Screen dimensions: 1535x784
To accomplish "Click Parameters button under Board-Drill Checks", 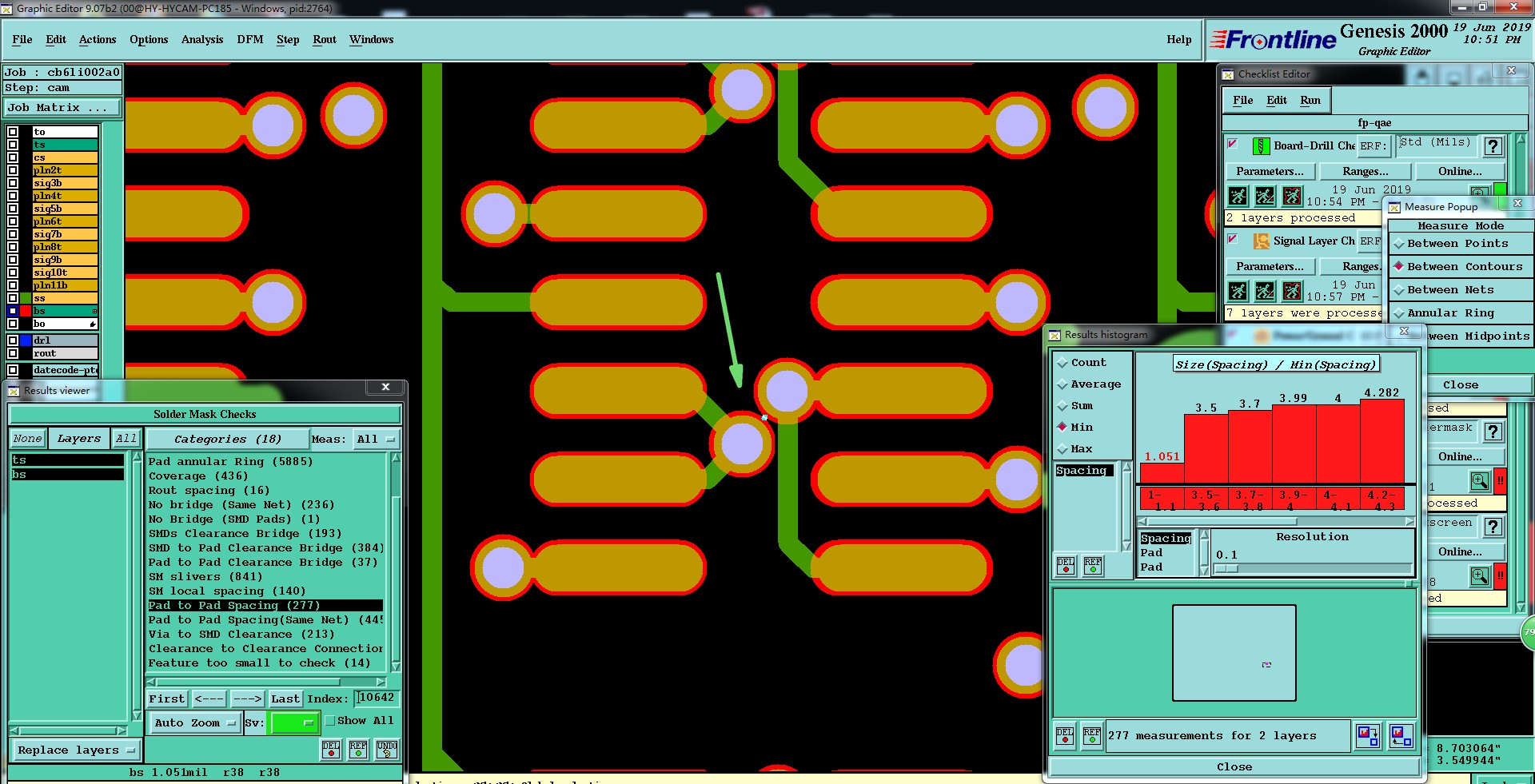I will tap(1270, 172).
